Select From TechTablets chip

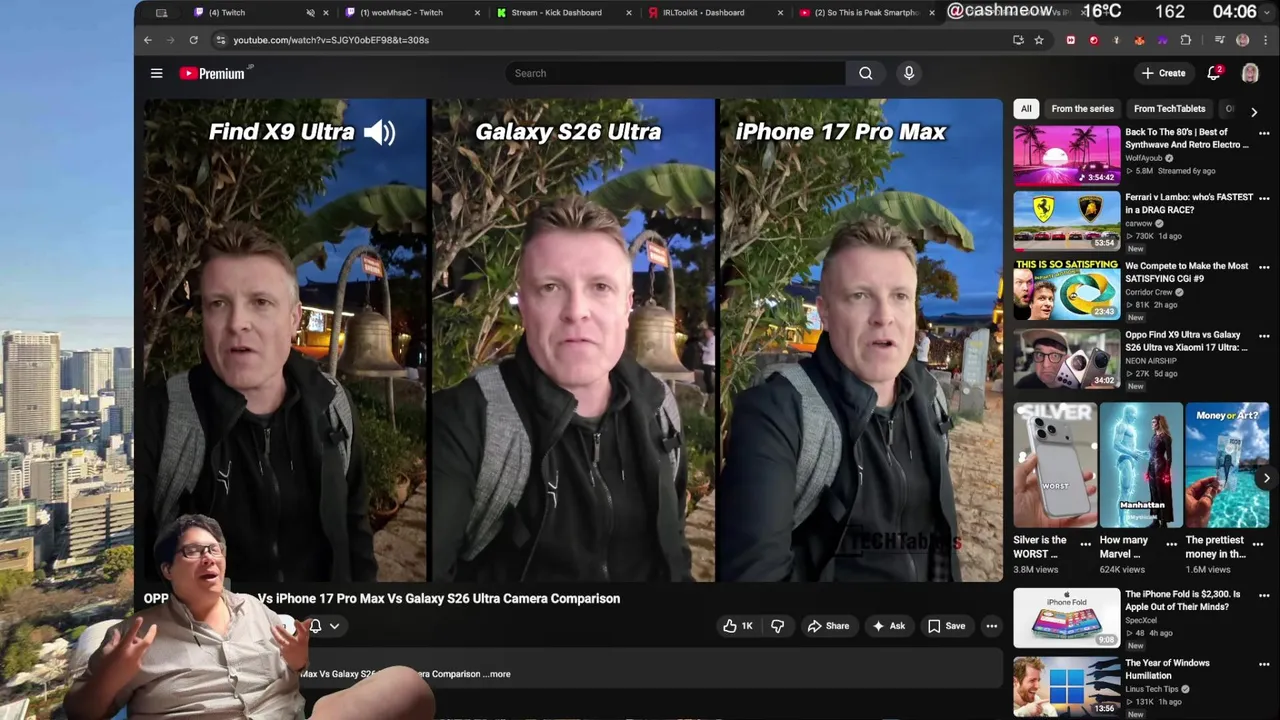pos(1169,108)
